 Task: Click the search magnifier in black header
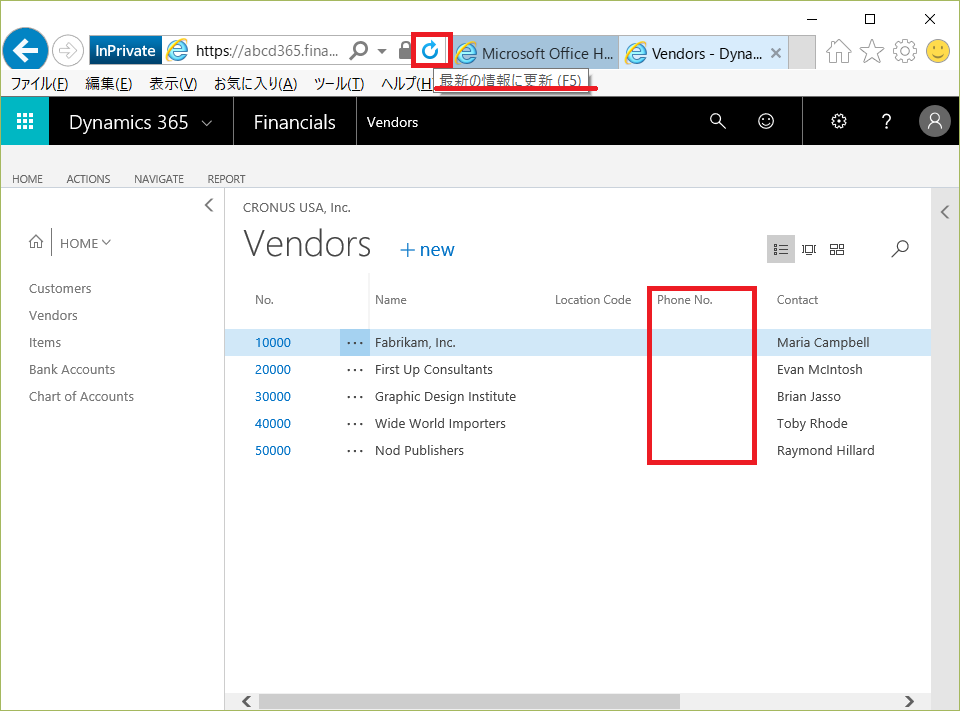pos(717,122)
